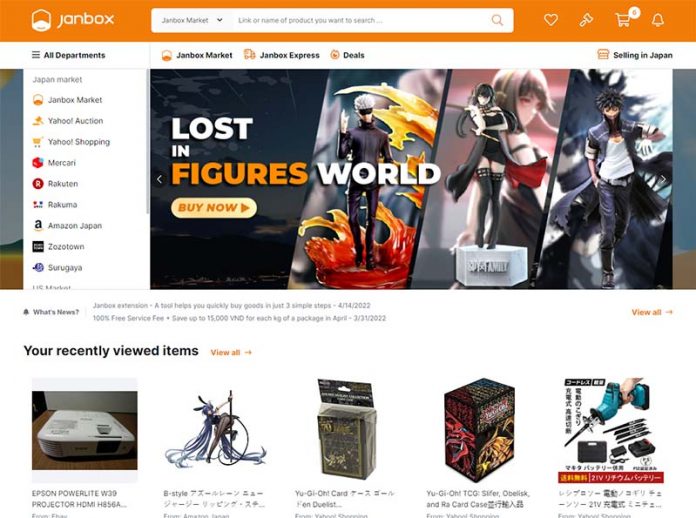Open the notifications bell
This screenshot has height=518, width=696.
658,20
